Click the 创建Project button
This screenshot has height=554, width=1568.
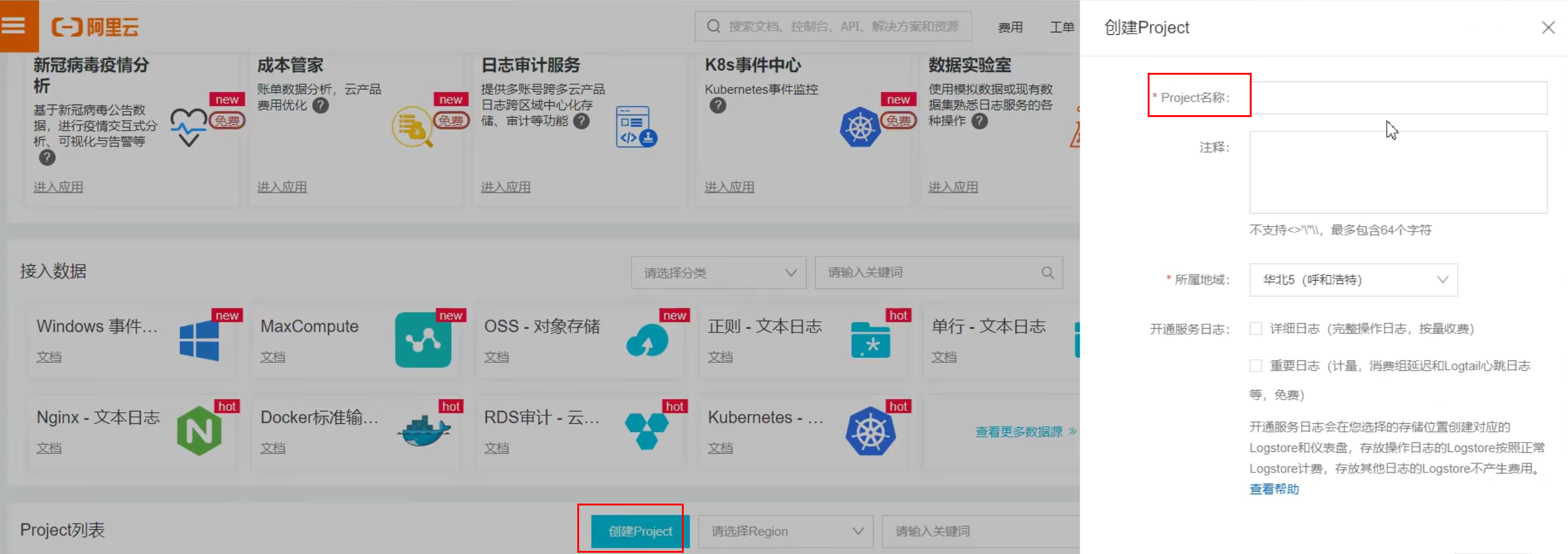(640, 532)
